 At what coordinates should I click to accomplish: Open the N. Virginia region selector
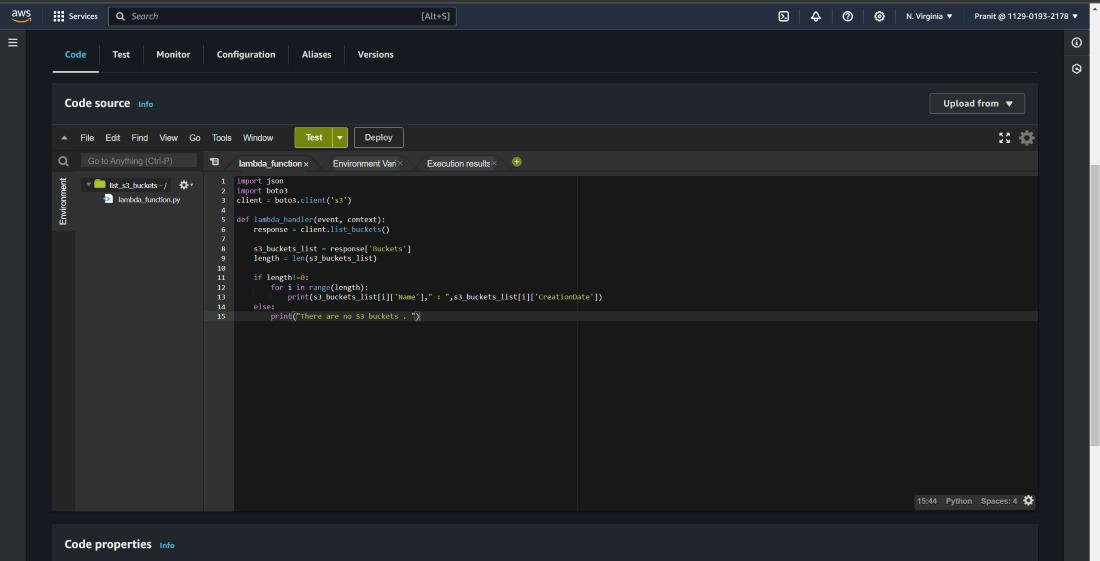coord(929,16)
